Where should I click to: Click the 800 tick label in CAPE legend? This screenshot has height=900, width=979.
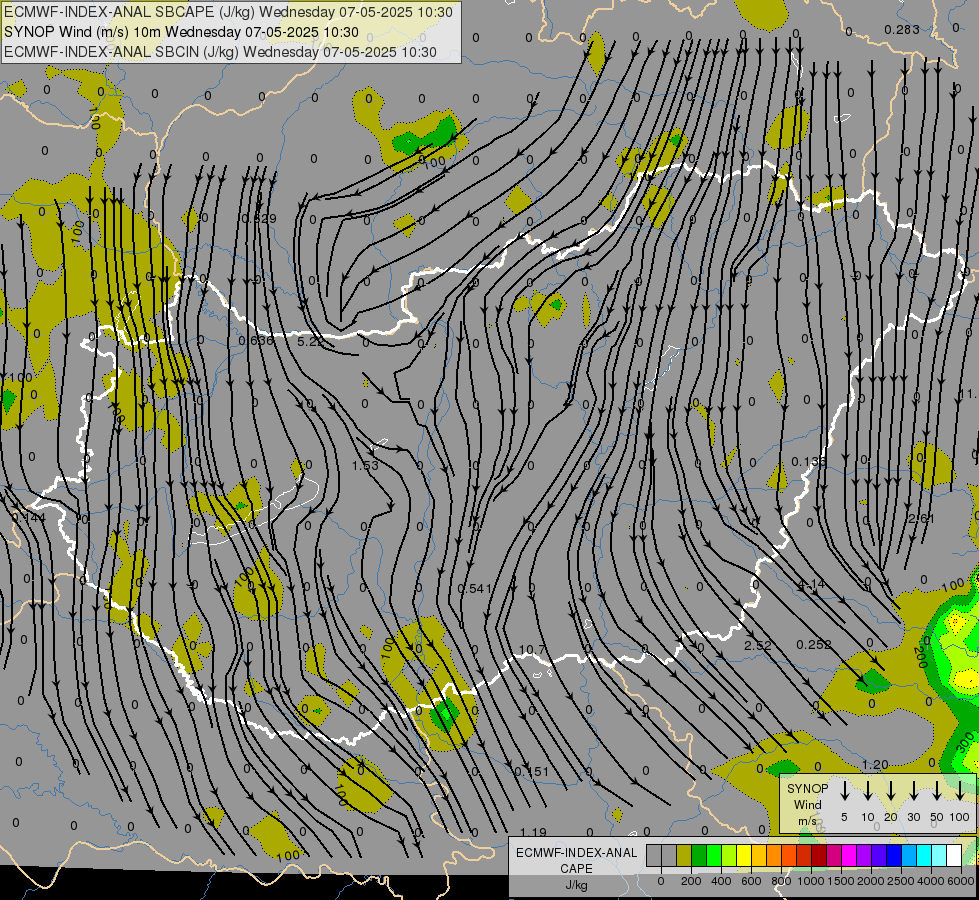(781, 881)
